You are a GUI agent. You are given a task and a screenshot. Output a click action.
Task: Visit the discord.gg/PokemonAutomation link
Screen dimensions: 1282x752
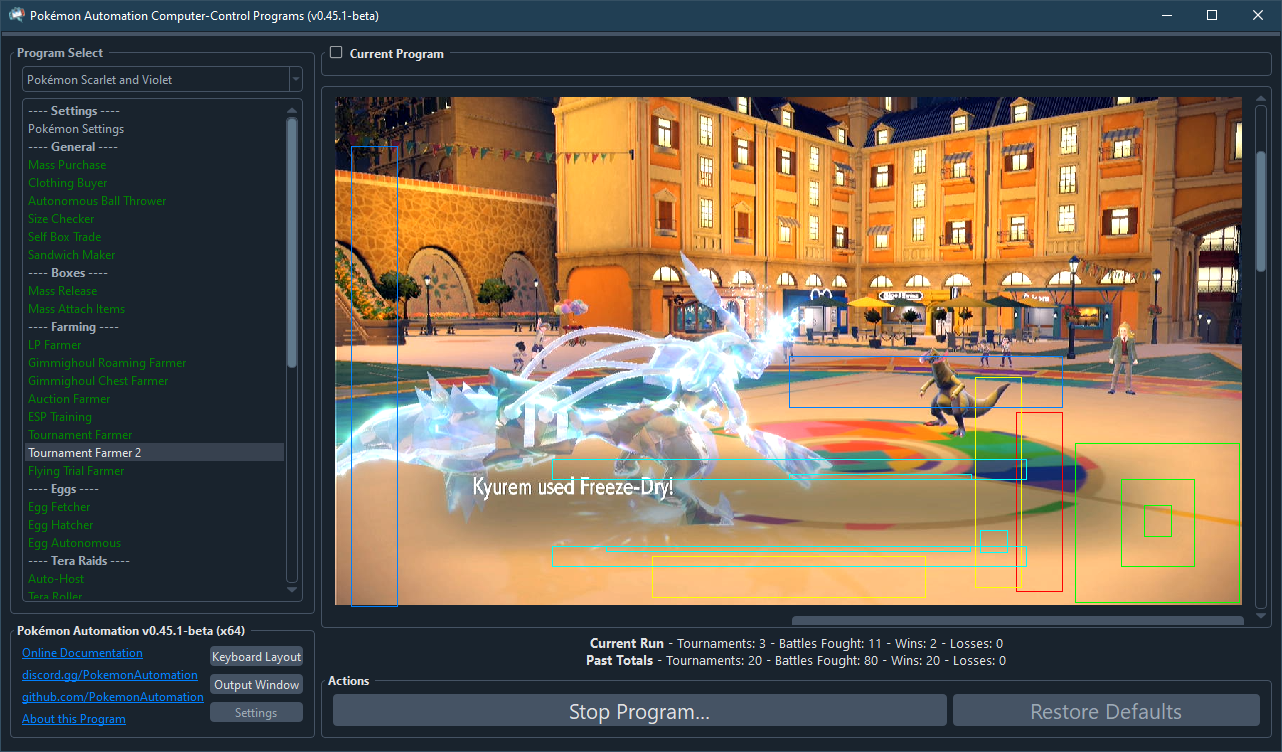coord(110,675)
